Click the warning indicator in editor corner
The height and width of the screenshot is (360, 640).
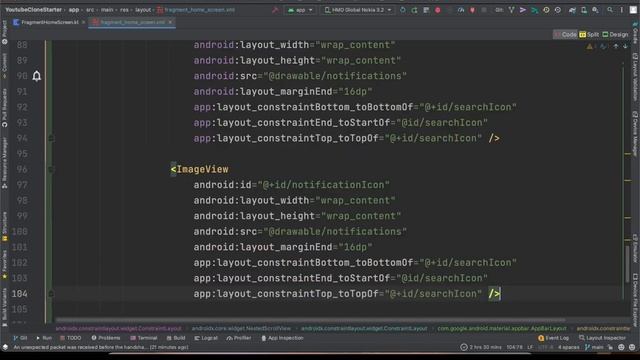coord(589,47)
